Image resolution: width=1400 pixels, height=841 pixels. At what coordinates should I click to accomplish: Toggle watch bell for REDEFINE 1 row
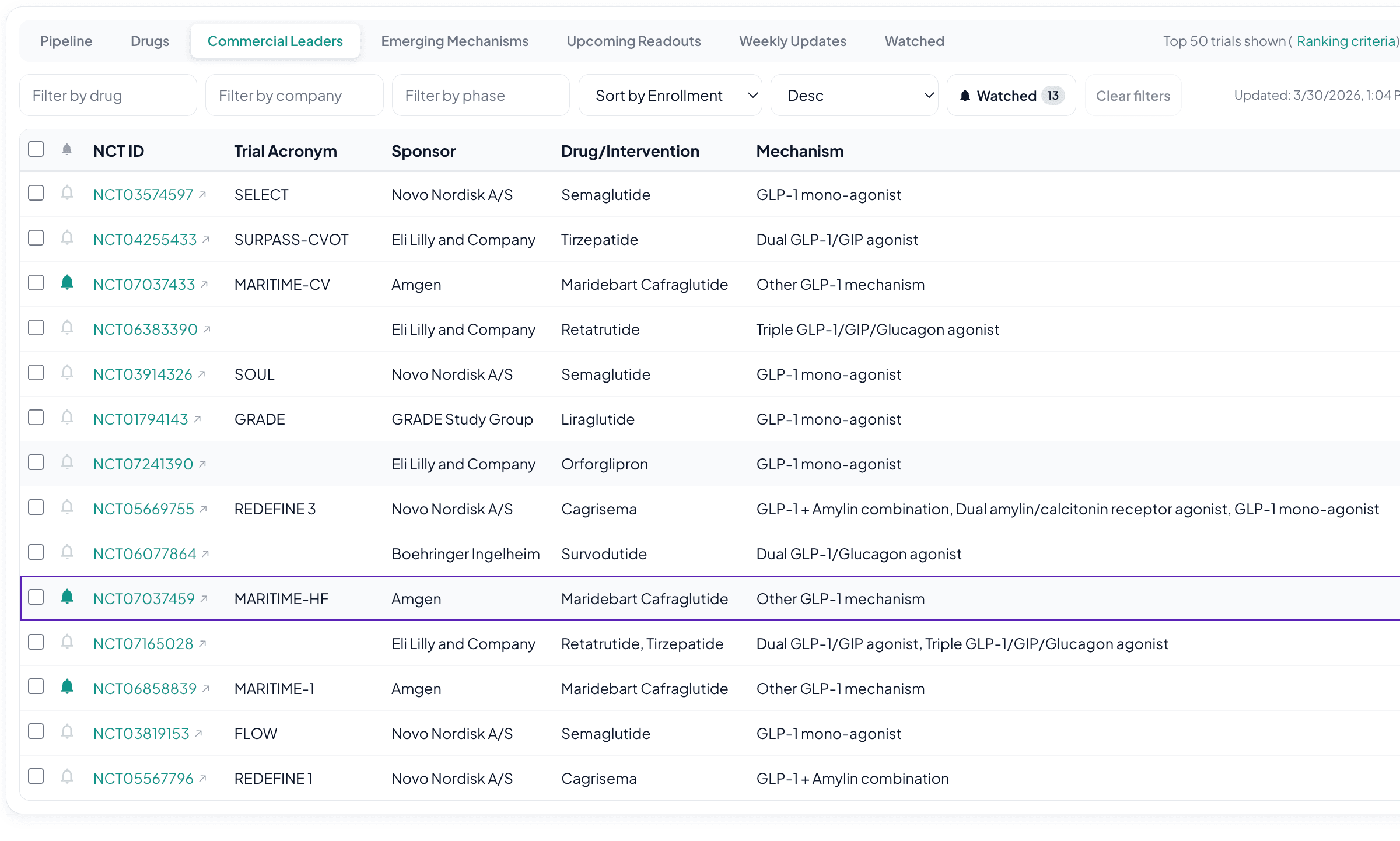pyautogui.click(x=67, y=777)
